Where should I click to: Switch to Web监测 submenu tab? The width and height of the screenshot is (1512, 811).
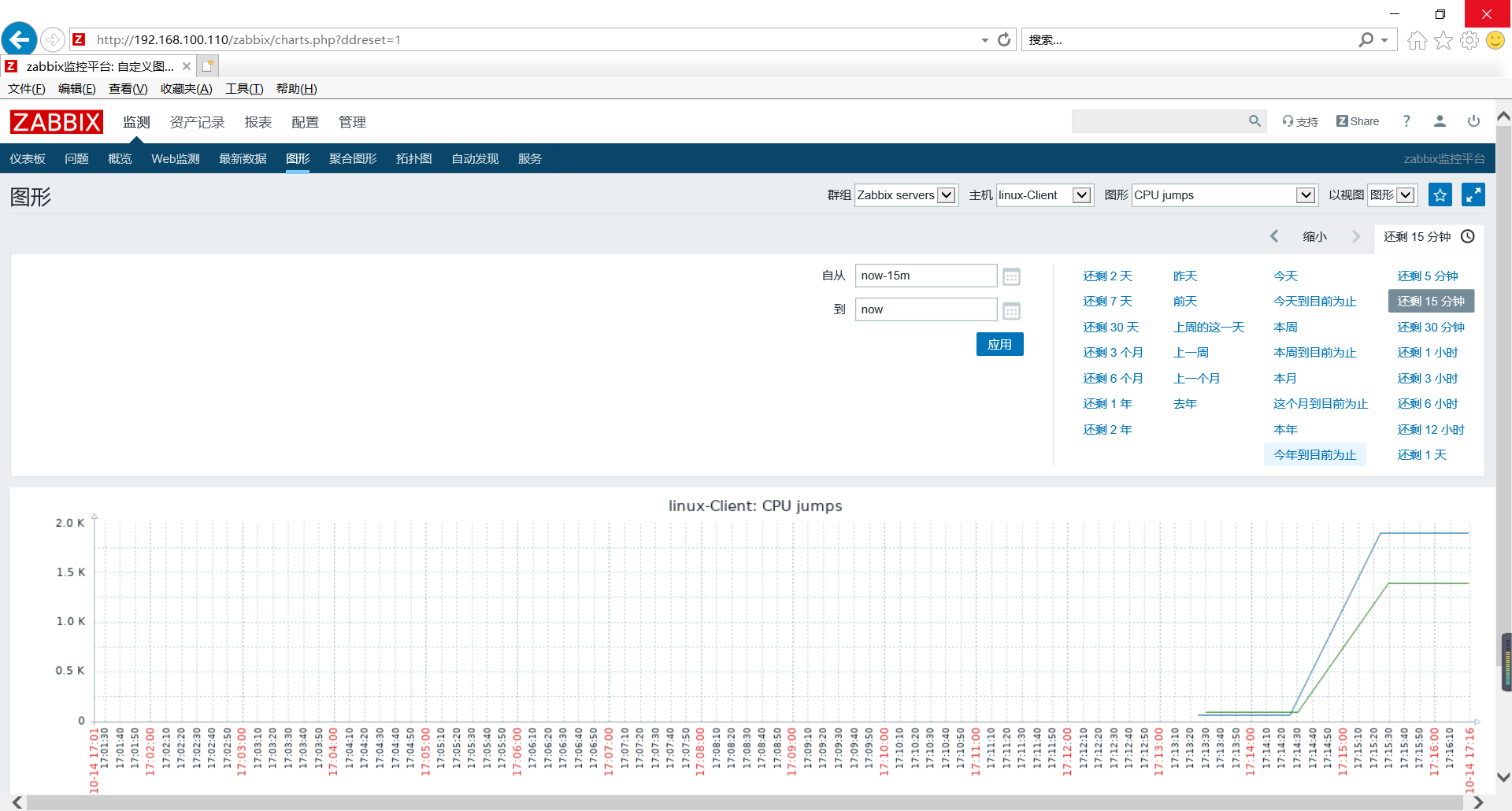[175, 158]
